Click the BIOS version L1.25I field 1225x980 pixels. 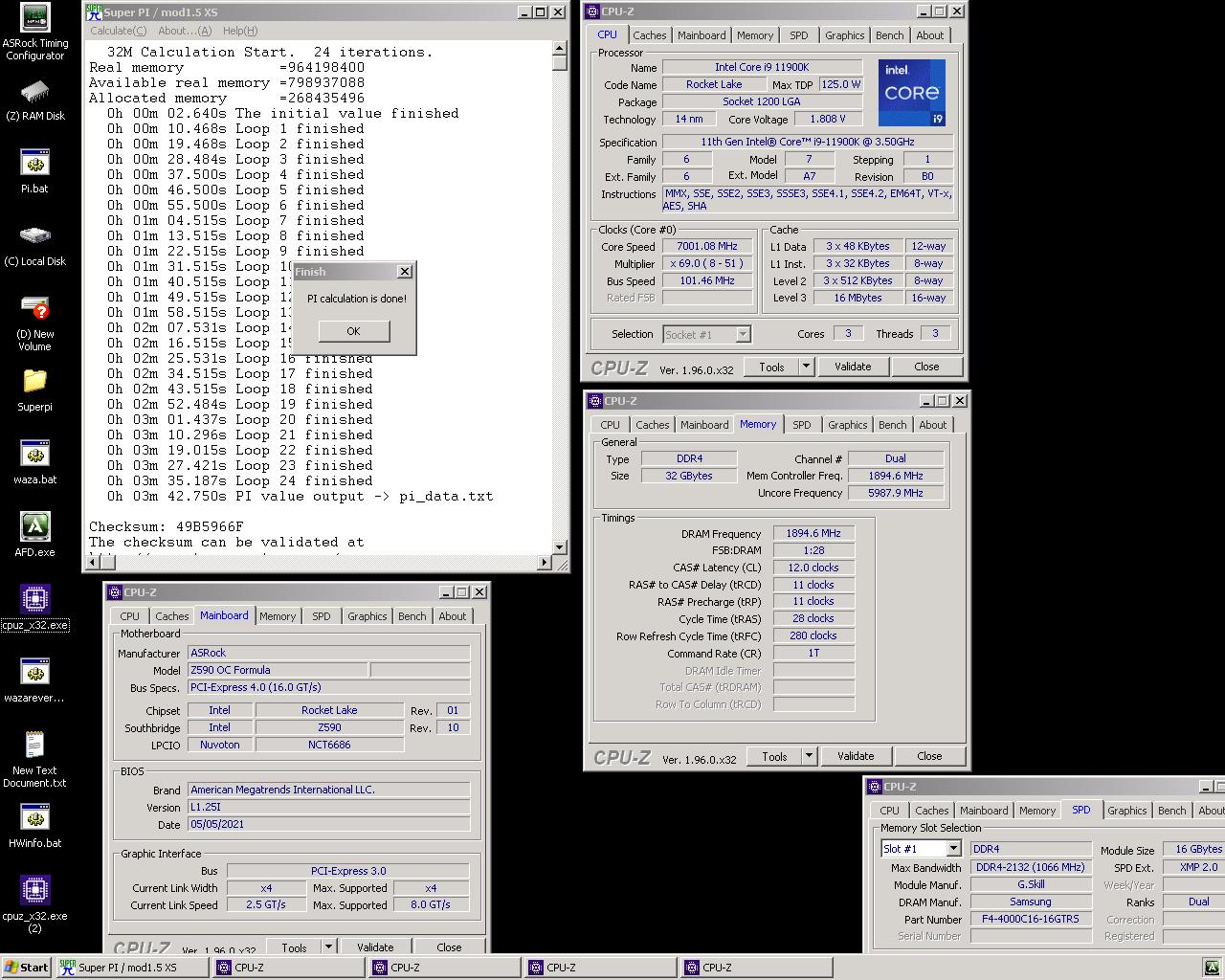[x=328, y=807]
